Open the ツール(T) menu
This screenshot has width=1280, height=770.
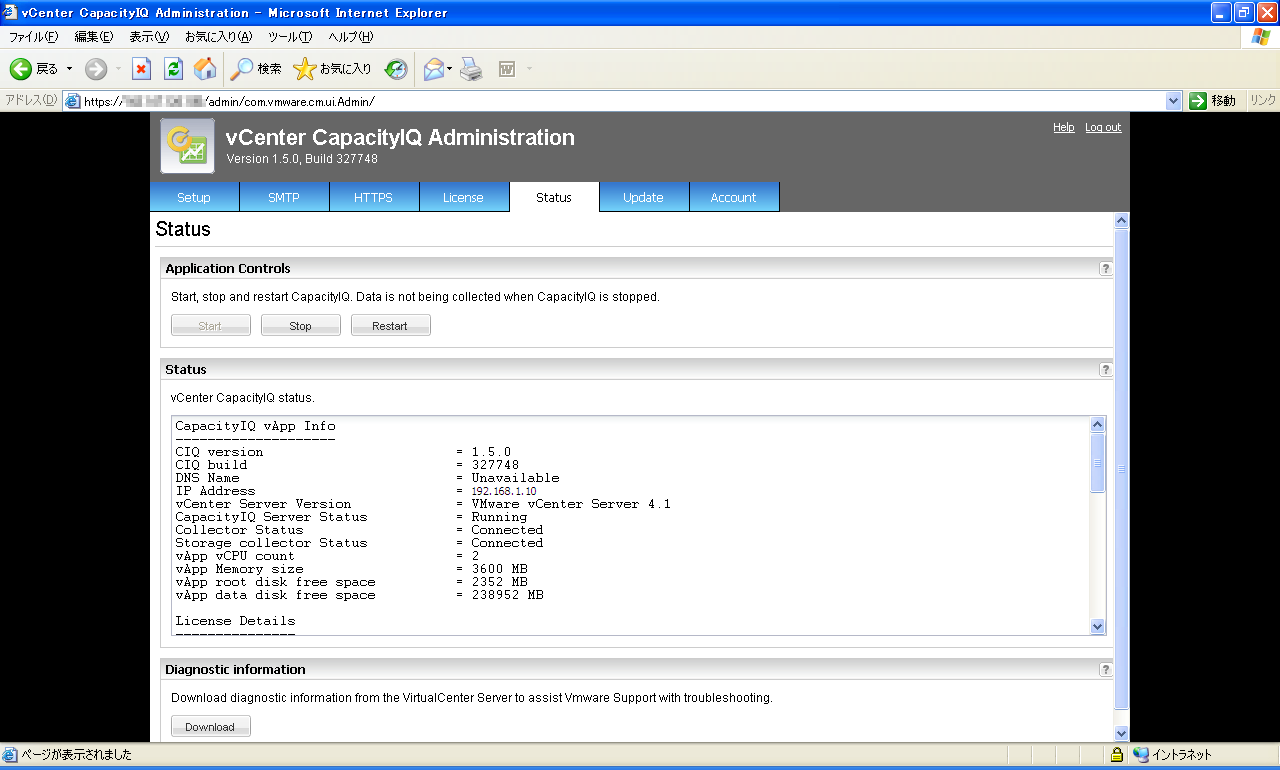point(290,37)
